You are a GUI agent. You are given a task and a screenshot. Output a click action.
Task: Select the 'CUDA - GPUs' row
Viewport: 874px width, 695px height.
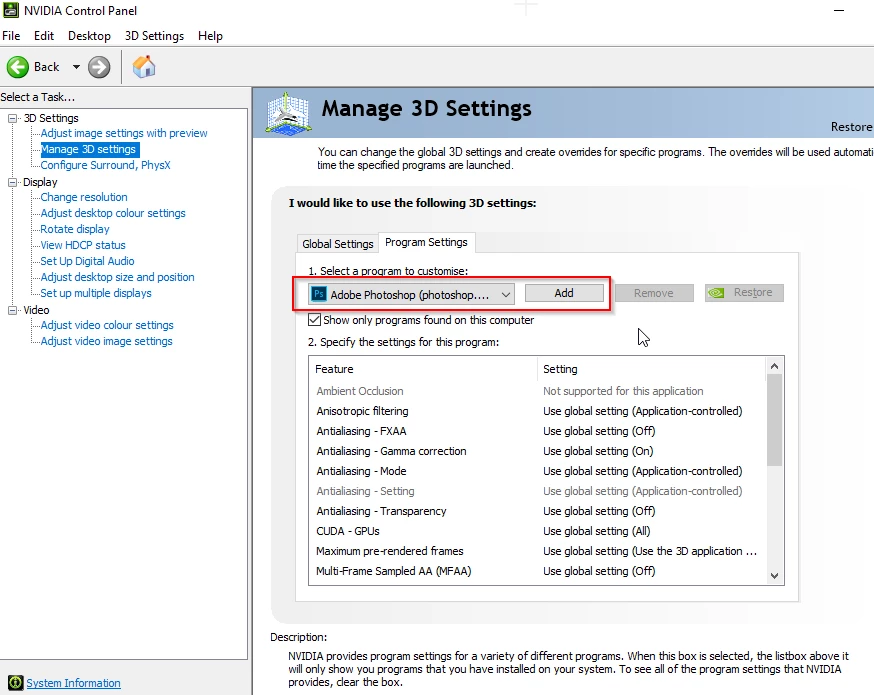click(x=537, y=531)
